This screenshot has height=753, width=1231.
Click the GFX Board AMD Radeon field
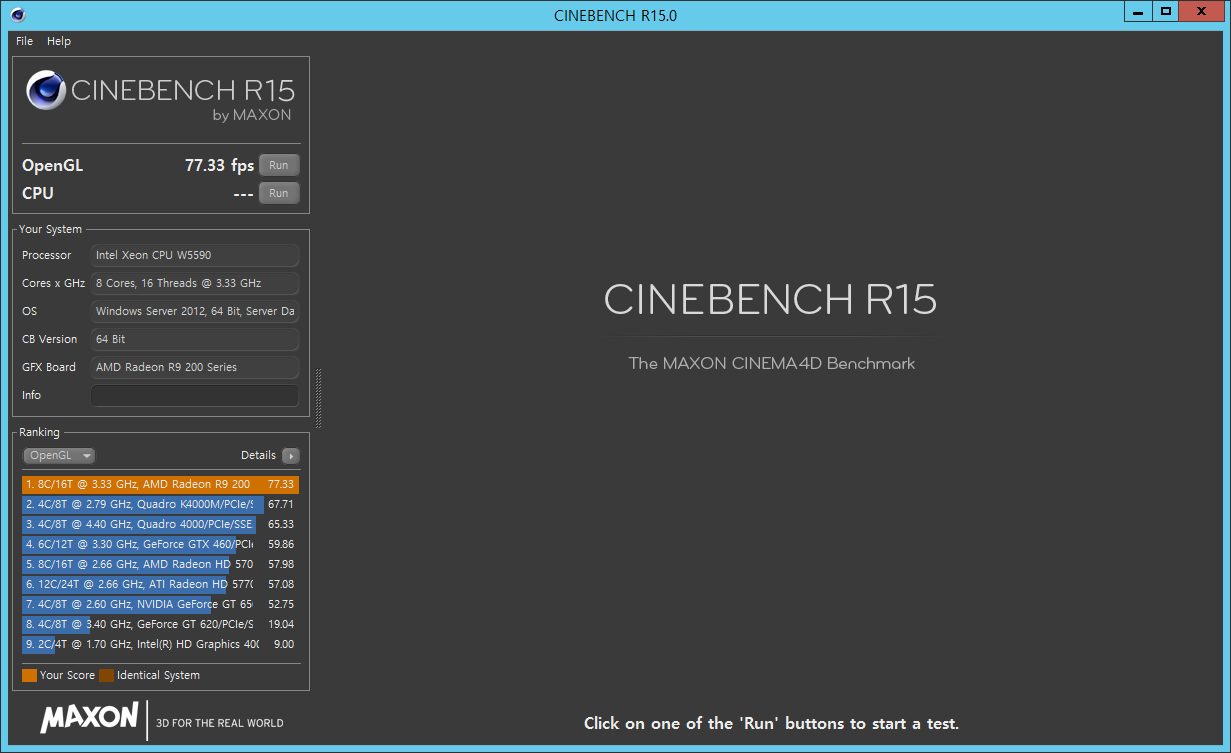coord(195,367)
